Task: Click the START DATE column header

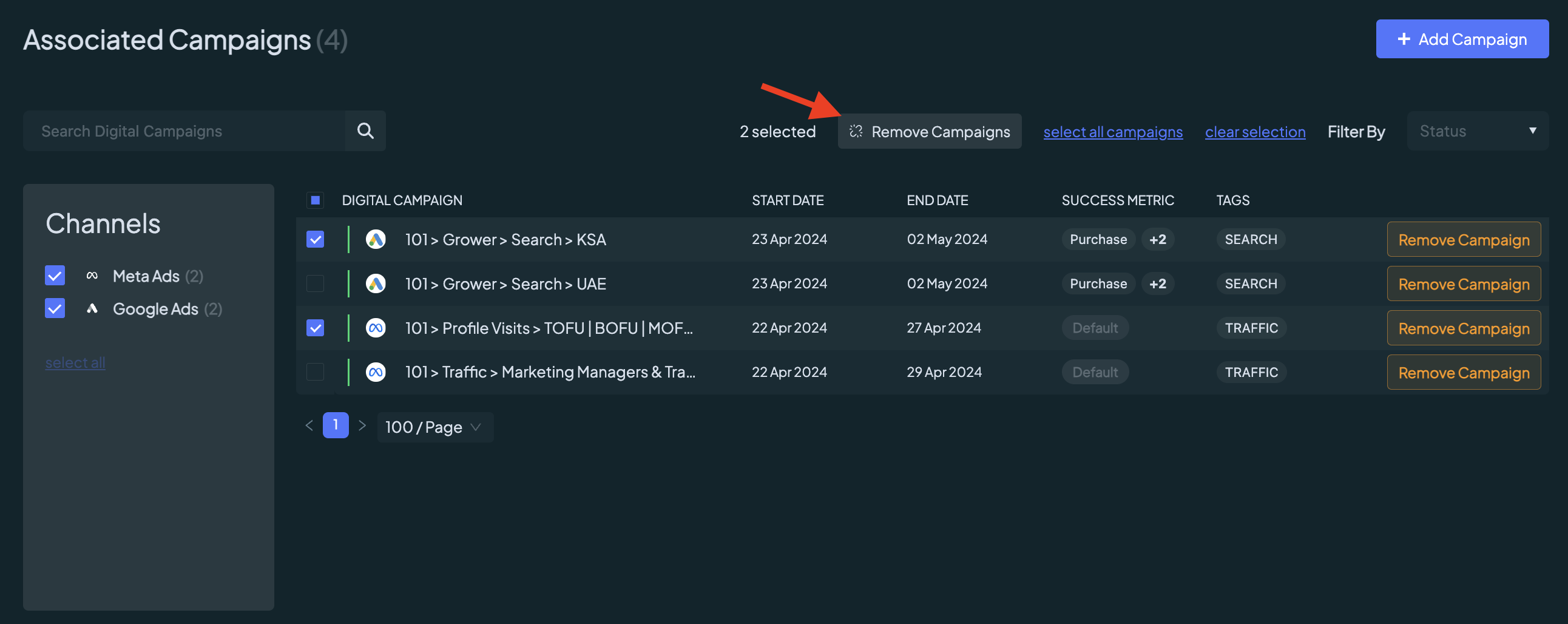Action: 787,200
